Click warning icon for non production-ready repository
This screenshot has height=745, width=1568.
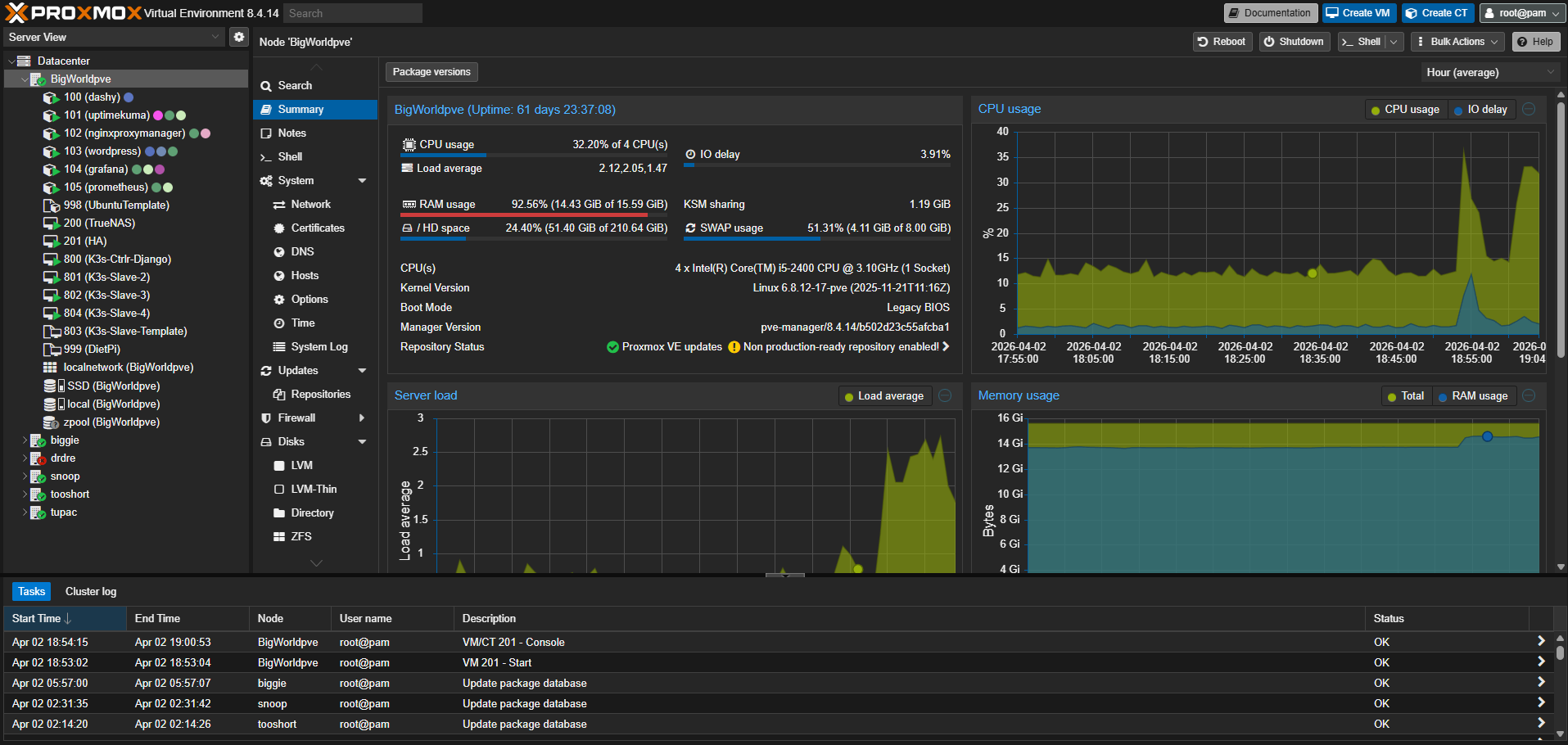[734, 347]
